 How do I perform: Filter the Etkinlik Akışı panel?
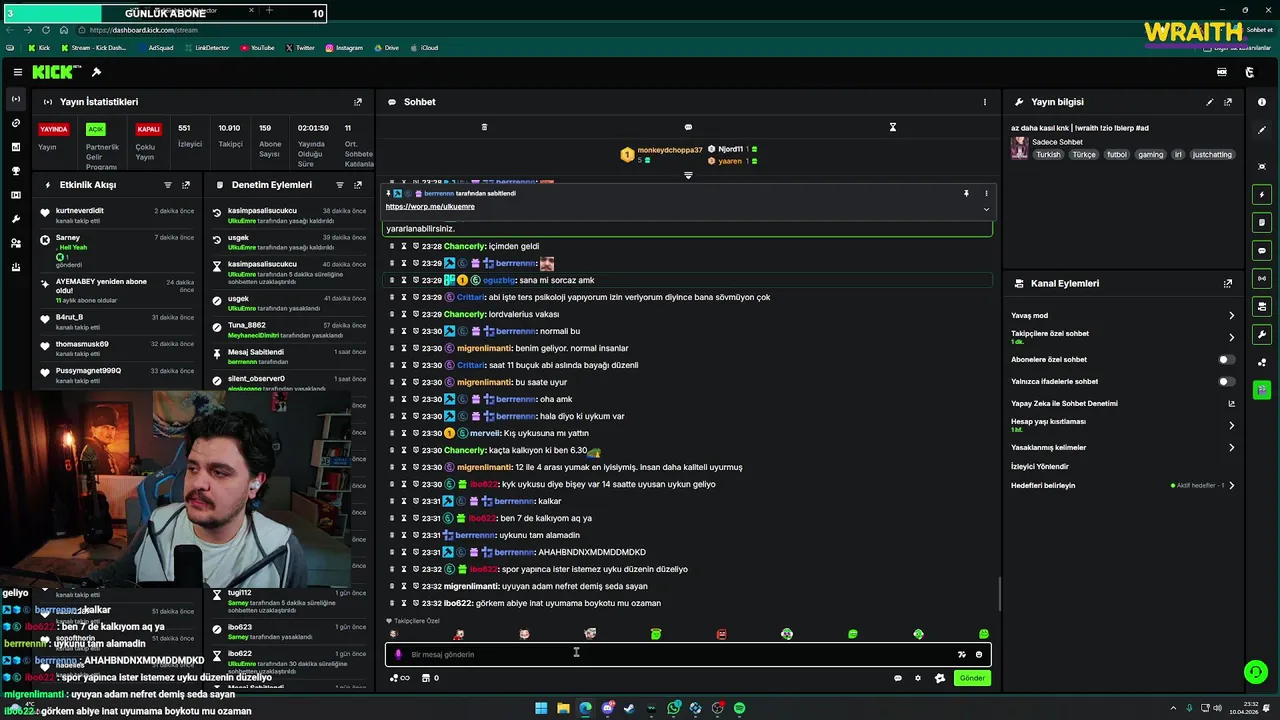point(168,185)
